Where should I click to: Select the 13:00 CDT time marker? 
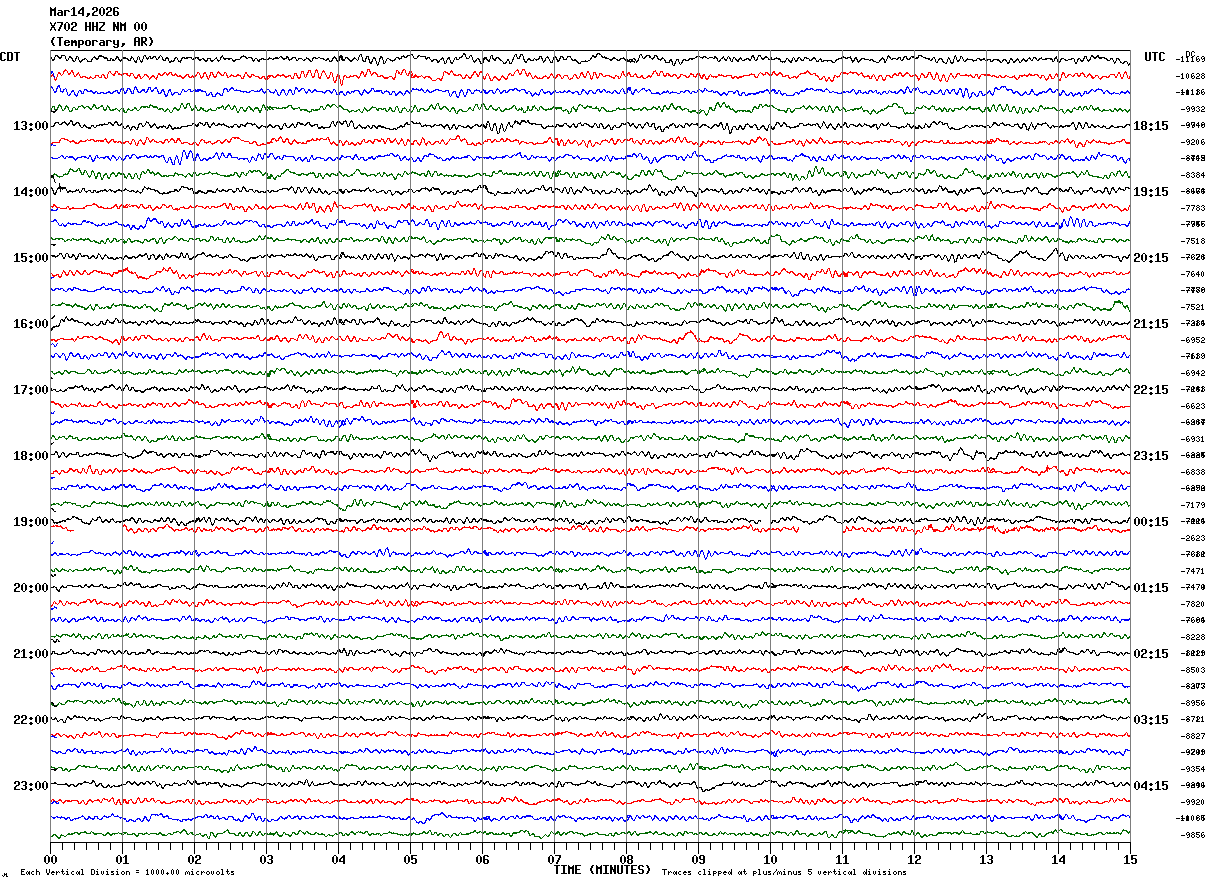[x=30, y=126]
